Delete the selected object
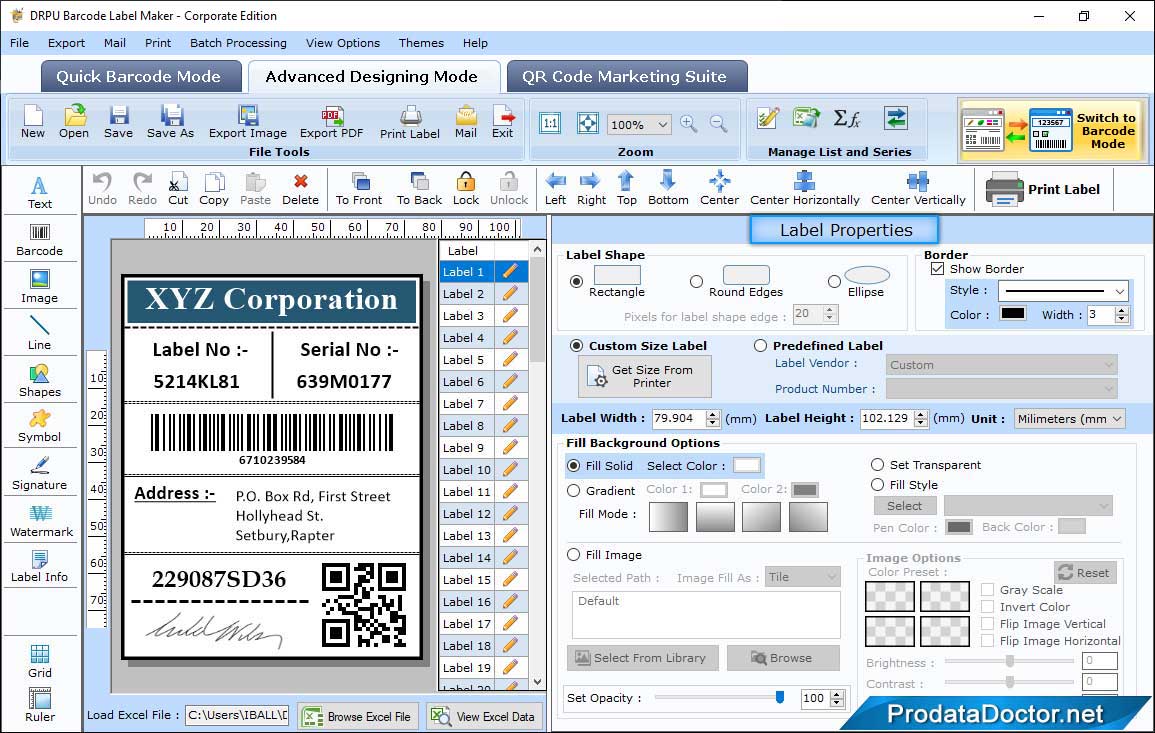Viewport: 1155px width, 733px height. [301, 189]
